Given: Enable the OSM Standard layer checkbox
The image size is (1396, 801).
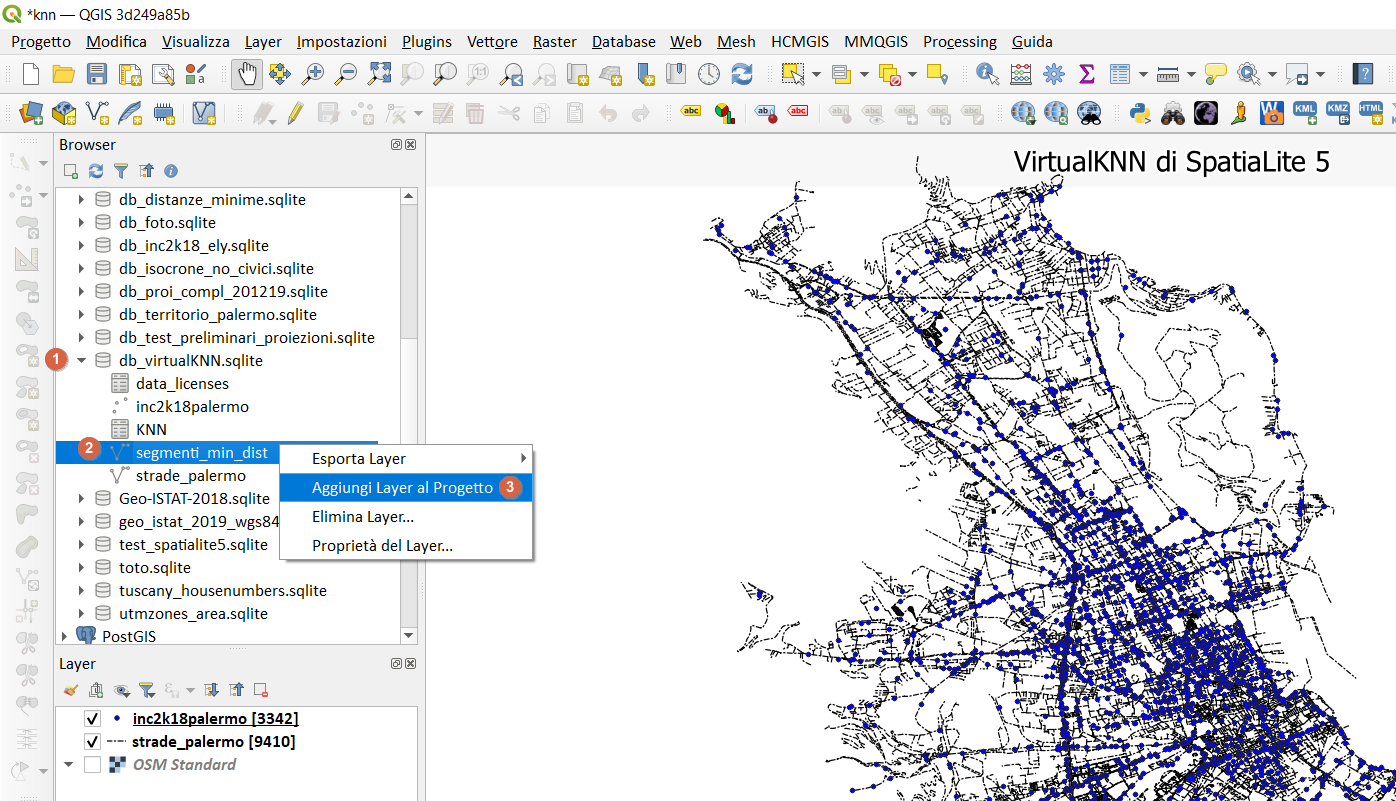Looking at the screenshot, I should 93,765.
